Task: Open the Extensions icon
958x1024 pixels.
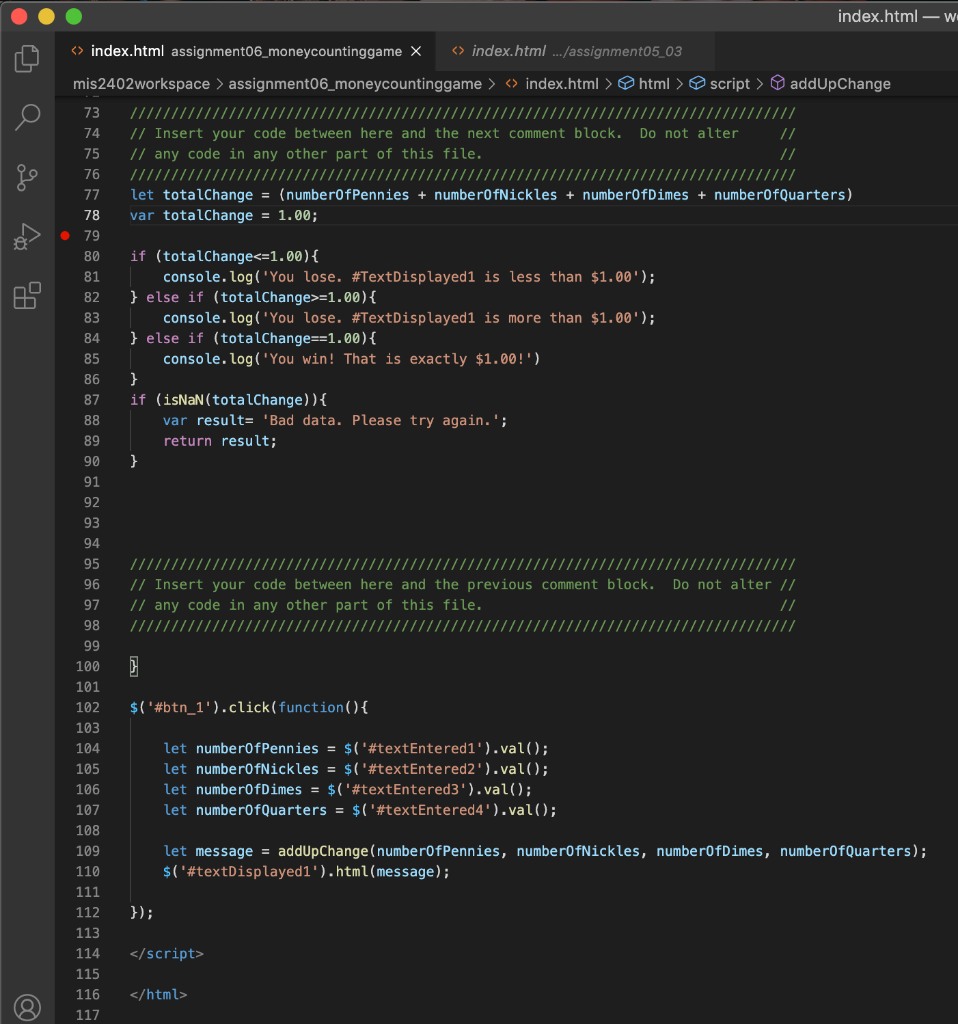Action: (27, 296)
